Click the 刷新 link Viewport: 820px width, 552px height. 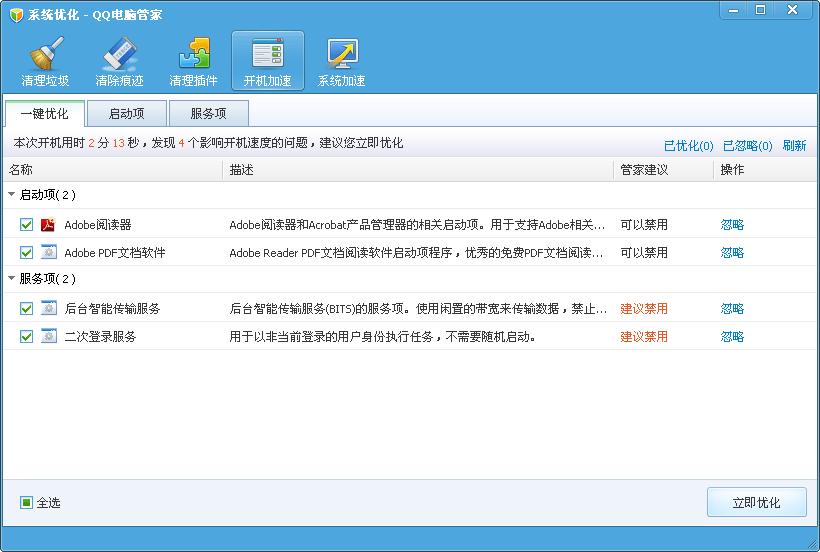click(794, 145)
